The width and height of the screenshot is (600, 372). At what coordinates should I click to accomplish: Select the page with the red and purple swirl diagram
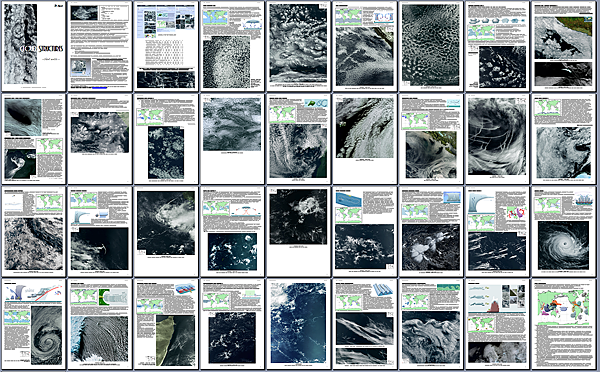[x=497, y=232]
